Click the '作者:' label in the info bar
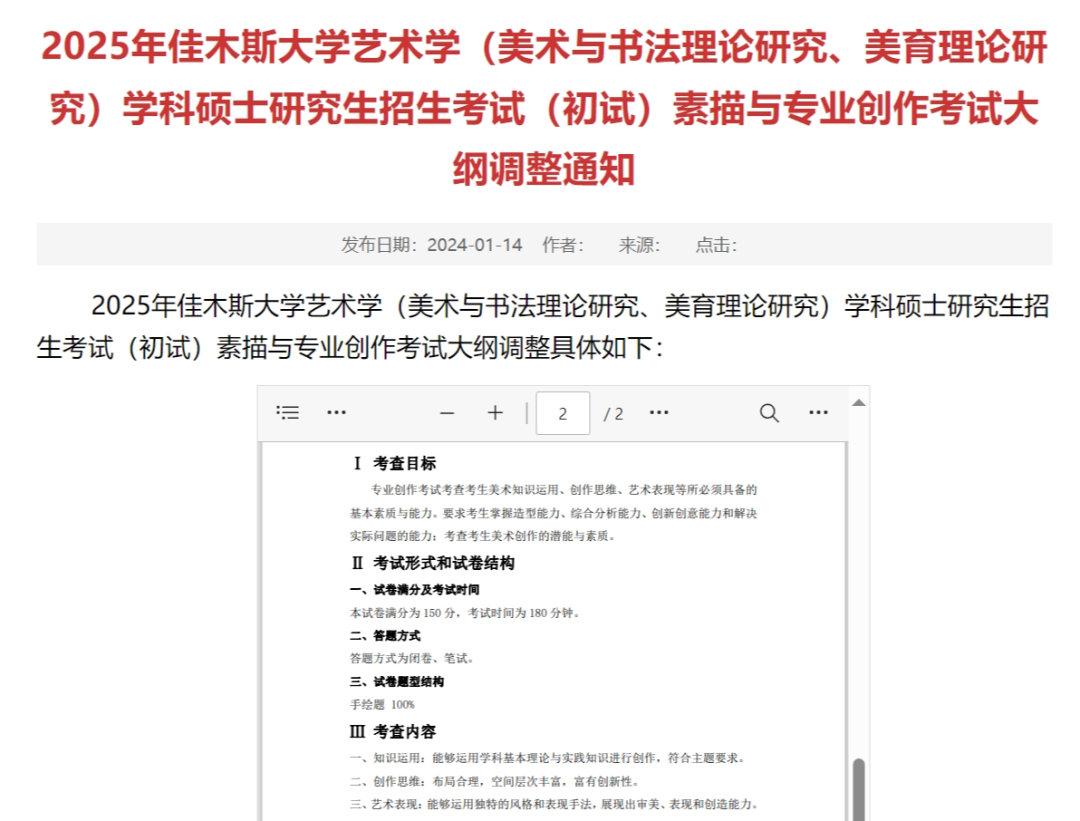Viewport: 1080px width, 821px height. pyautogui.click(x=563, y=245)
